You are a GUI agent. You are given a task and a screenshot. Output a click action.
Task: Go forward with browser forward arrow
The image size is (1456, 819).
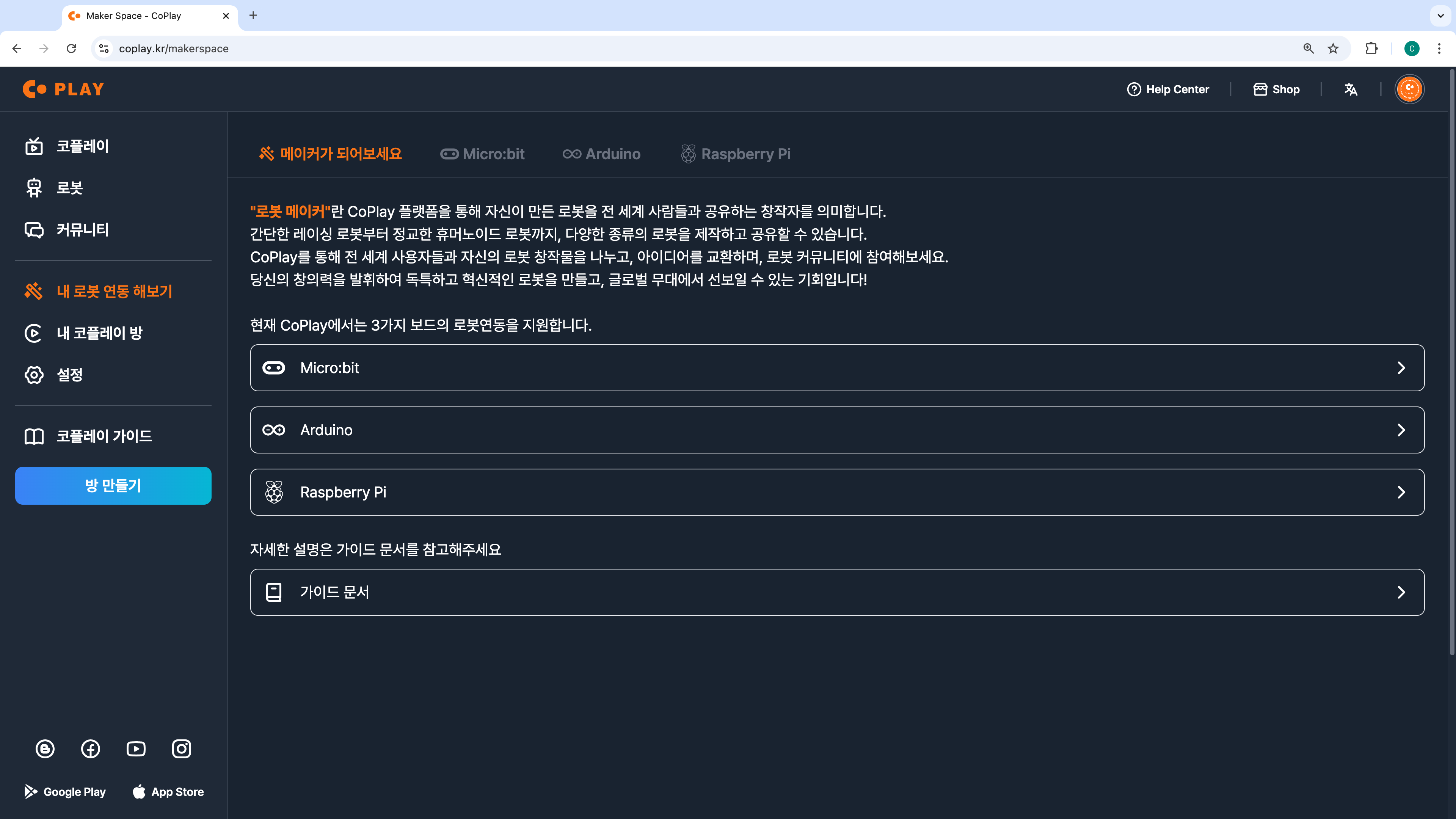click(44, 49)
